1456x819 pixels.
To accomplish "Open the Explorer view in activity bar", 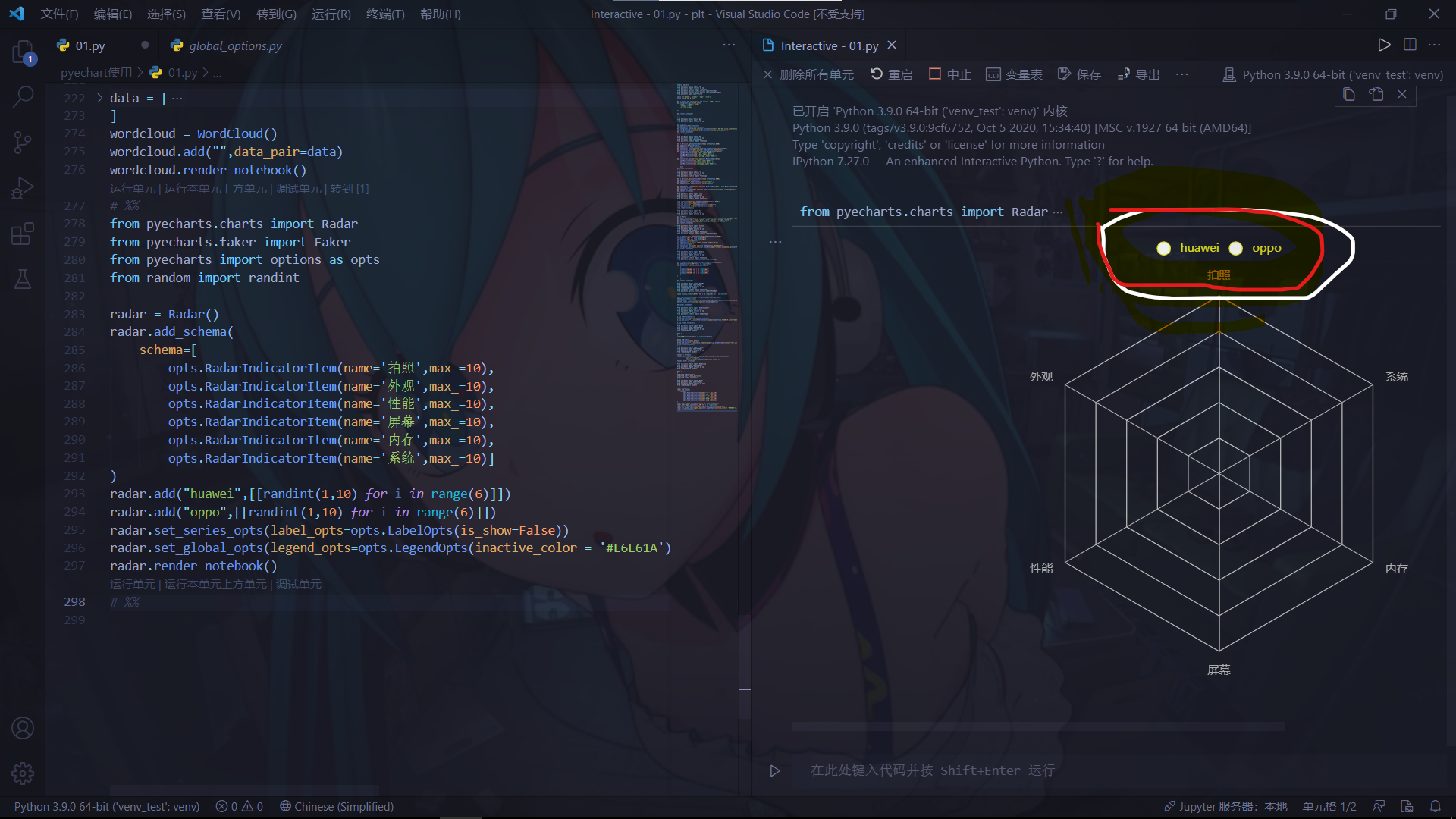I will pos(23,52).
